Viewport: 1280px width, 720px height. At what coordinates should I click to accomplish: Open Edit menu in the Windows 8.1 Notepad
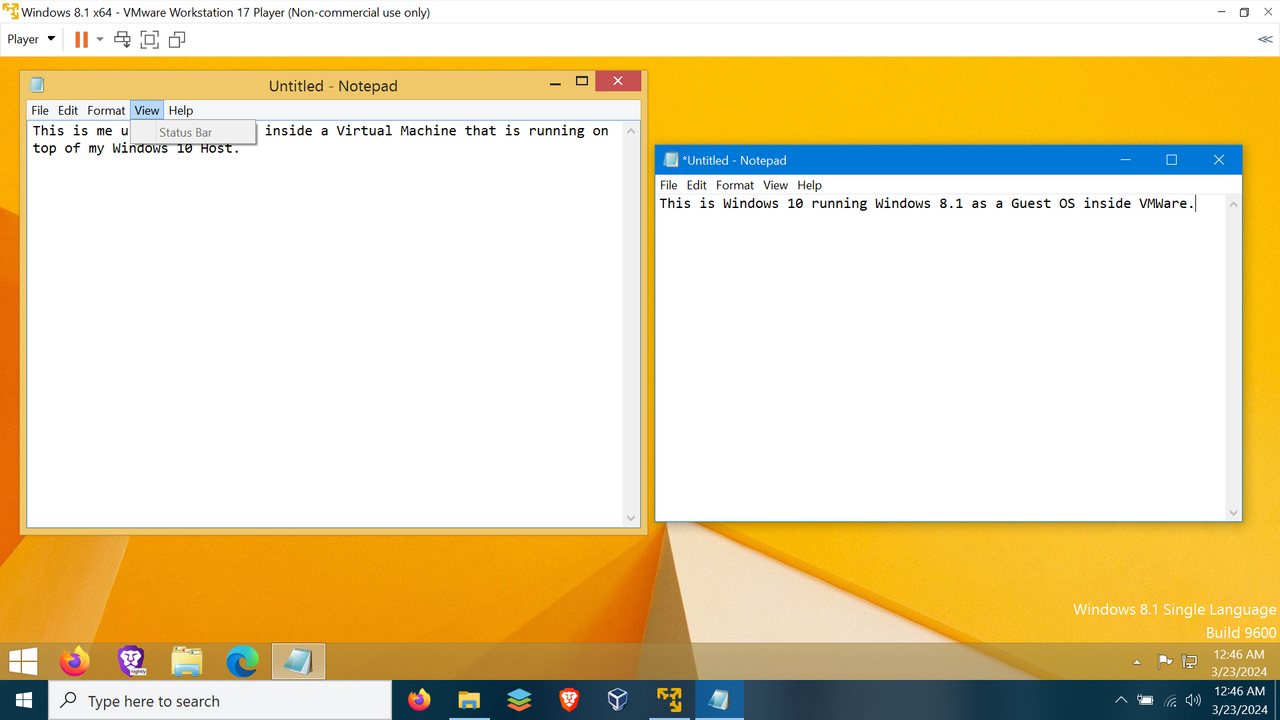pos(68,111)
